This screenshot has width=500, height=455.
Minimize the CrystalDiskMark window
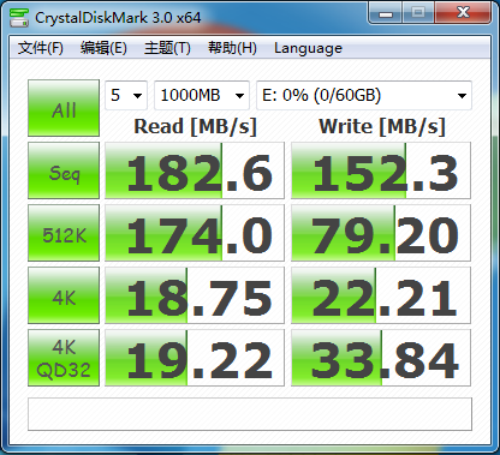coord(386,13)
